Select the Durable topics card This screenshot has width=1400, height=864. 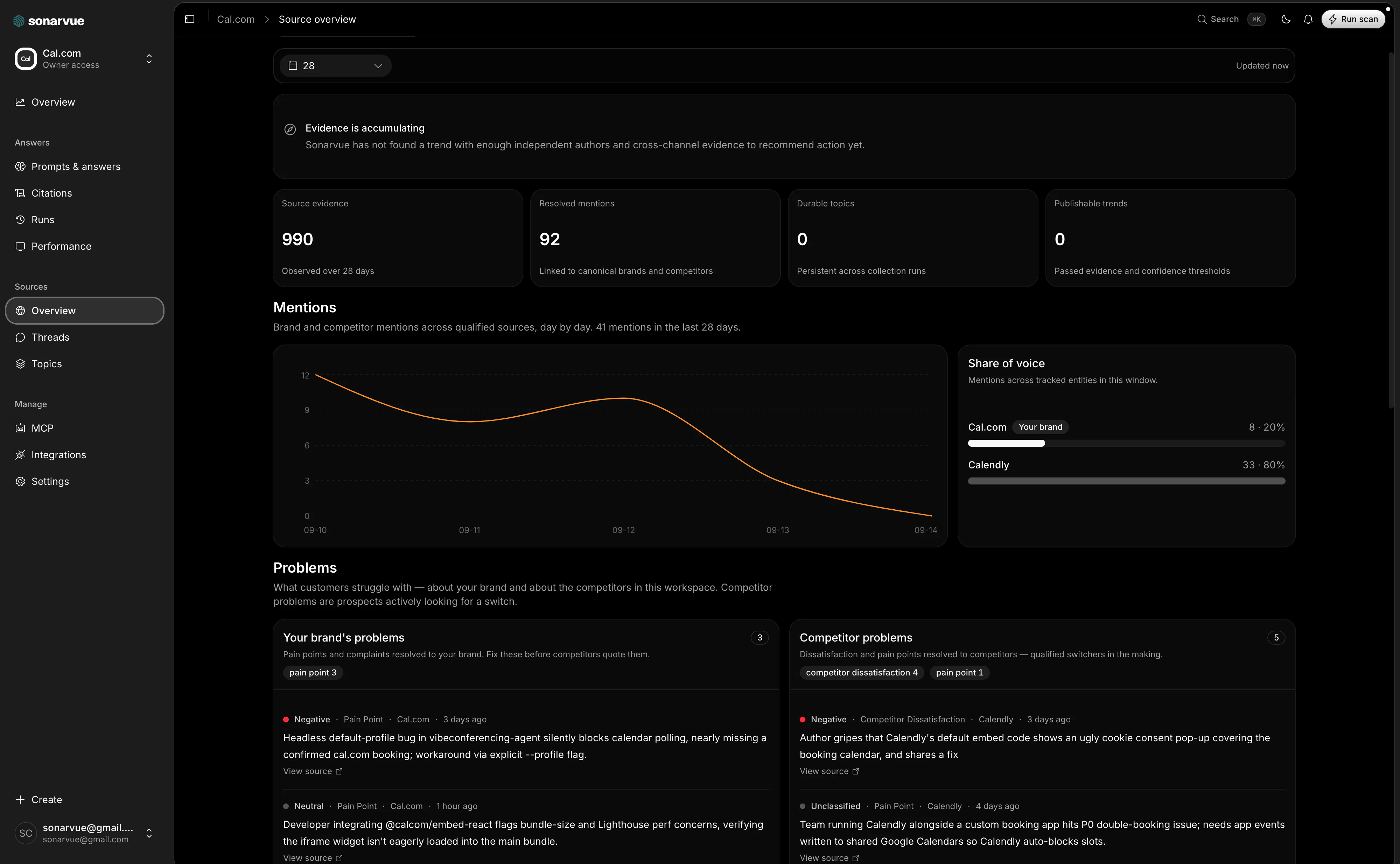[x=913, y=238]
